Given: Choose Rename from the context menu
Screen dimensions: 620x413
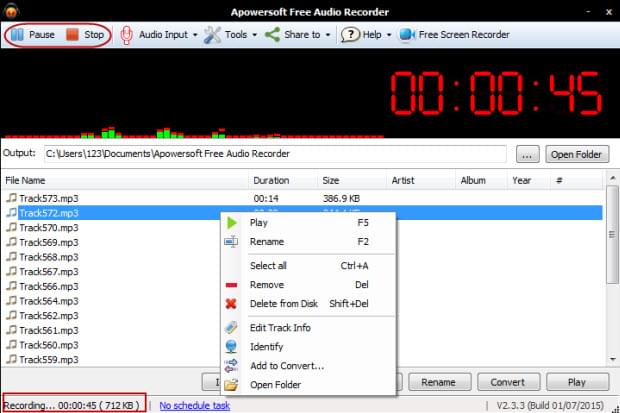Looking at the screenshot, I should coord(308,242).
